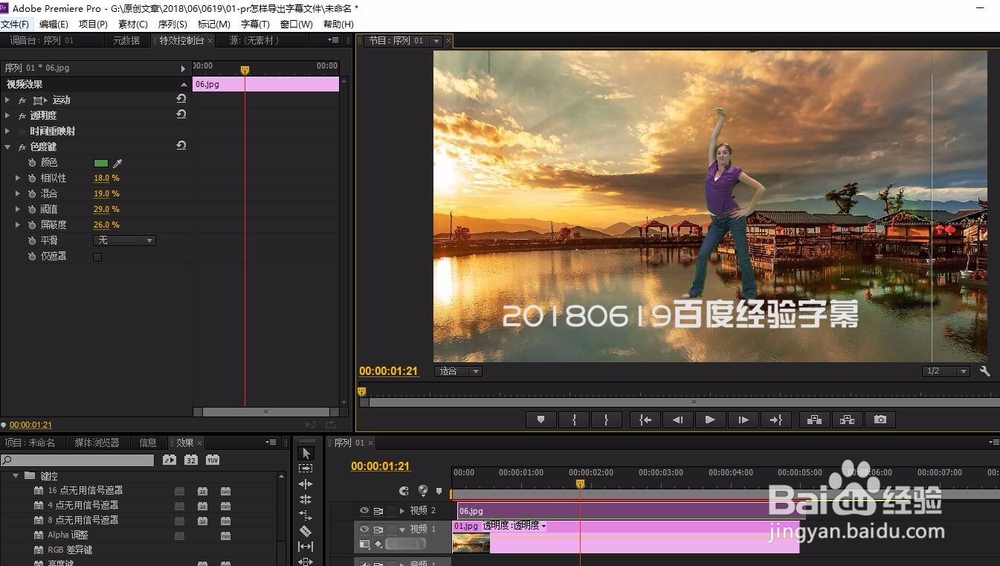Go to Out point
The width and height of the screenshot is (1000, 566).
776,420
